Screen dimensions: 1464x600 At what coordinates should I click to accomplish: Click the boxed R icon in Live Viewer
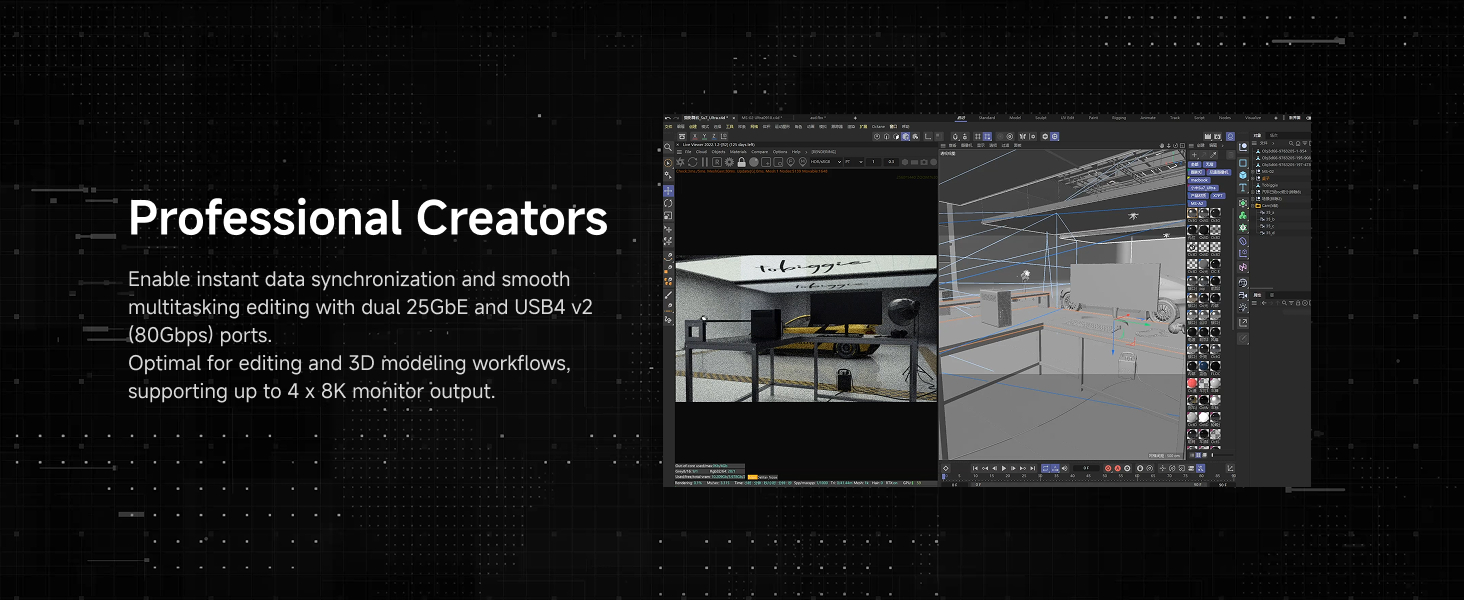[717, 162]
